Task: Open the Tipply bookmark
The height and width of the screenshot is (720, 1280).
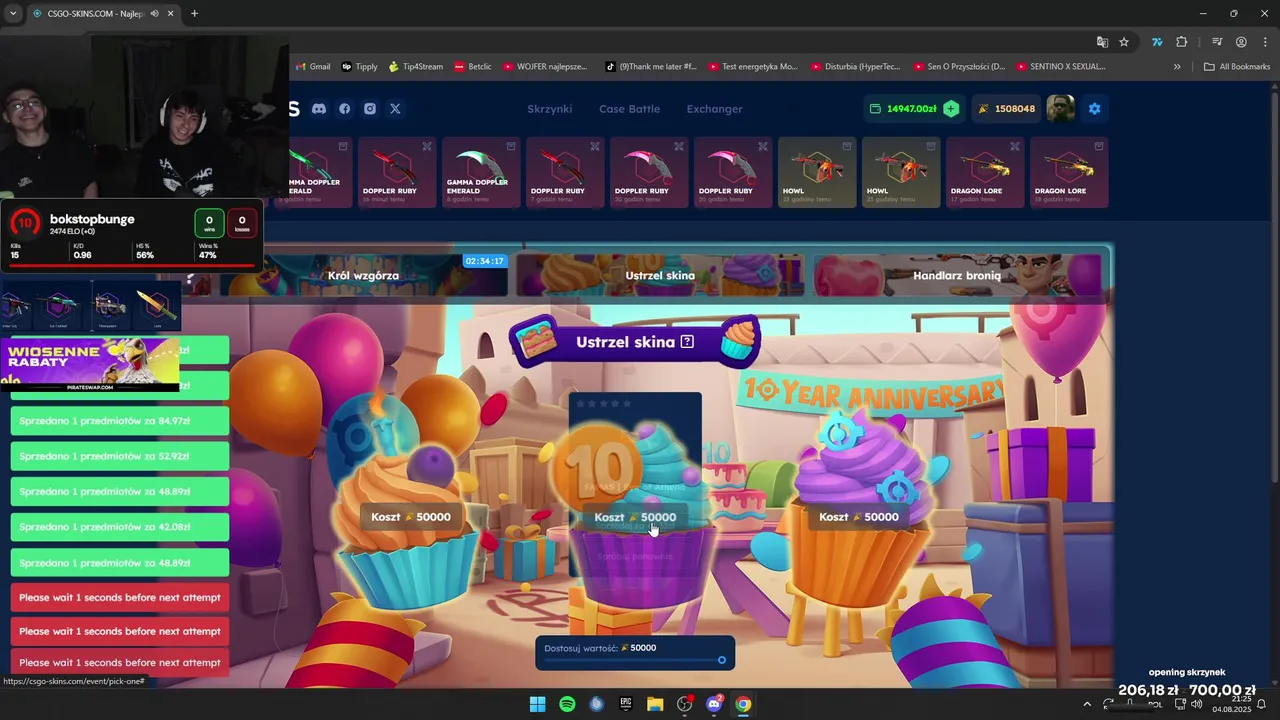Action: pos(360,67)
